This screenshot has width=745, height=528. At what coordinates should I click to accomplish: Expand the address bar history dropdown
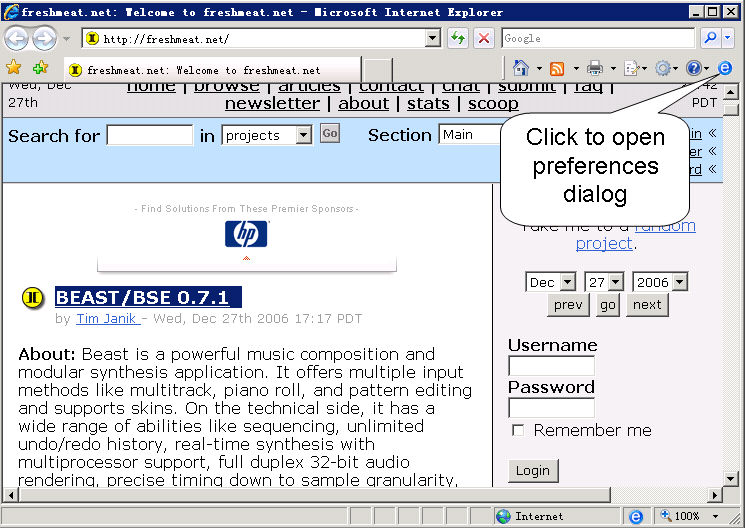click(433, 38)
